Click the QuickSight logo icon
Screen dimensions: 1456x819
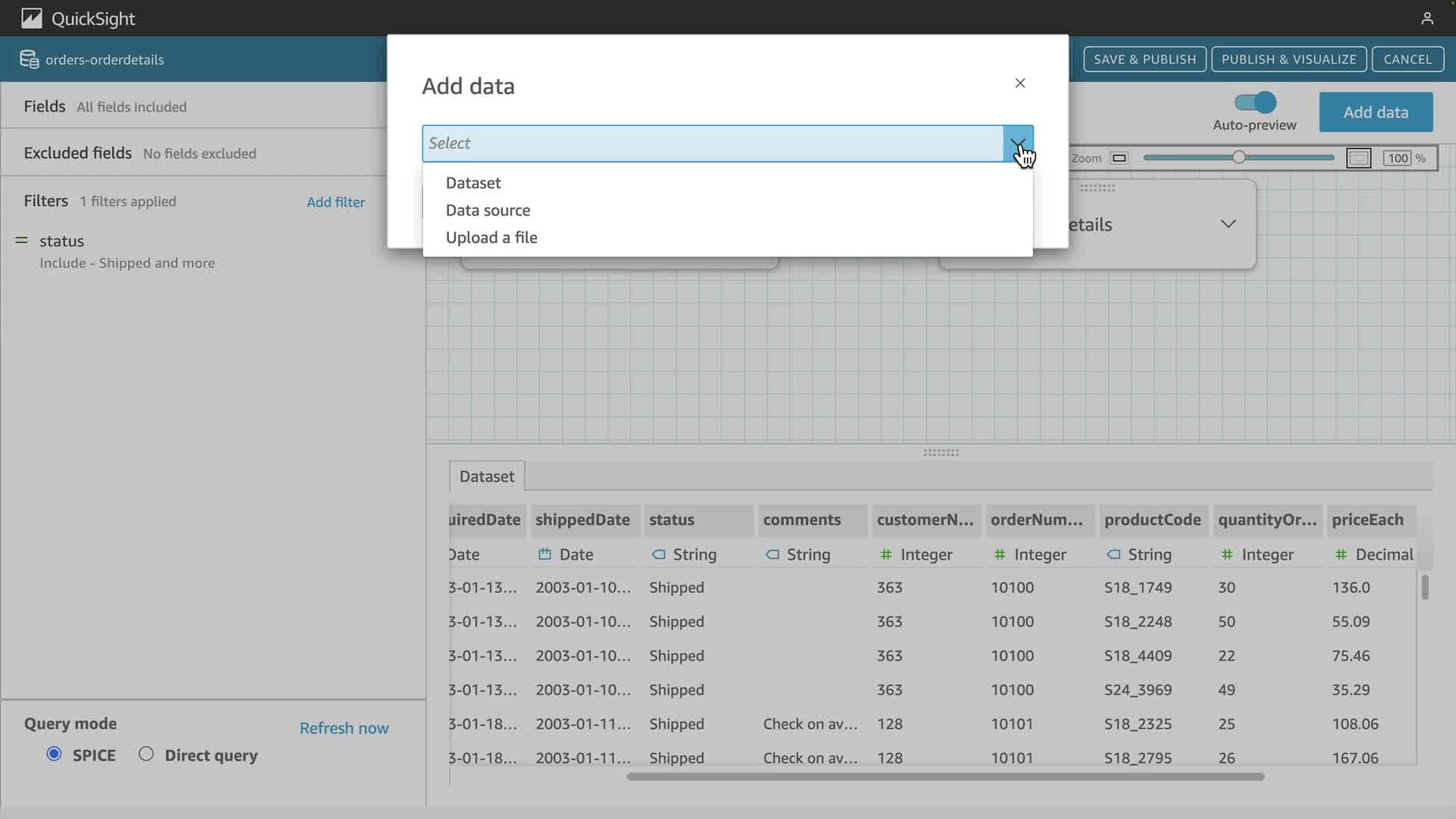tap(31, 18)
